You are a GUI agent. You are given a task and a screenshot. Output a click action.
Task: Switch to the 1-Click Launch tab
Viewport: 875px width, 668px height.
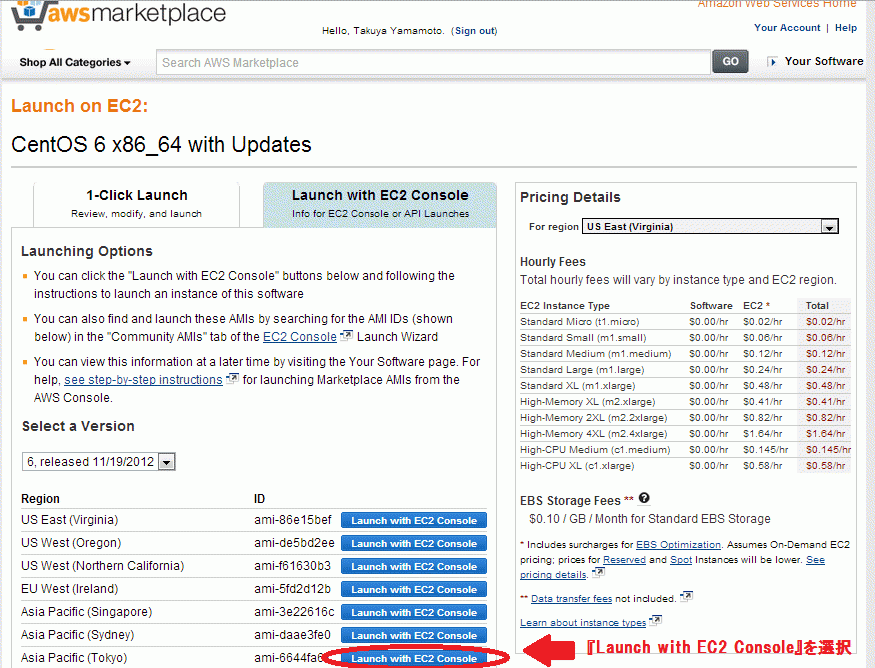pos(137,204)
